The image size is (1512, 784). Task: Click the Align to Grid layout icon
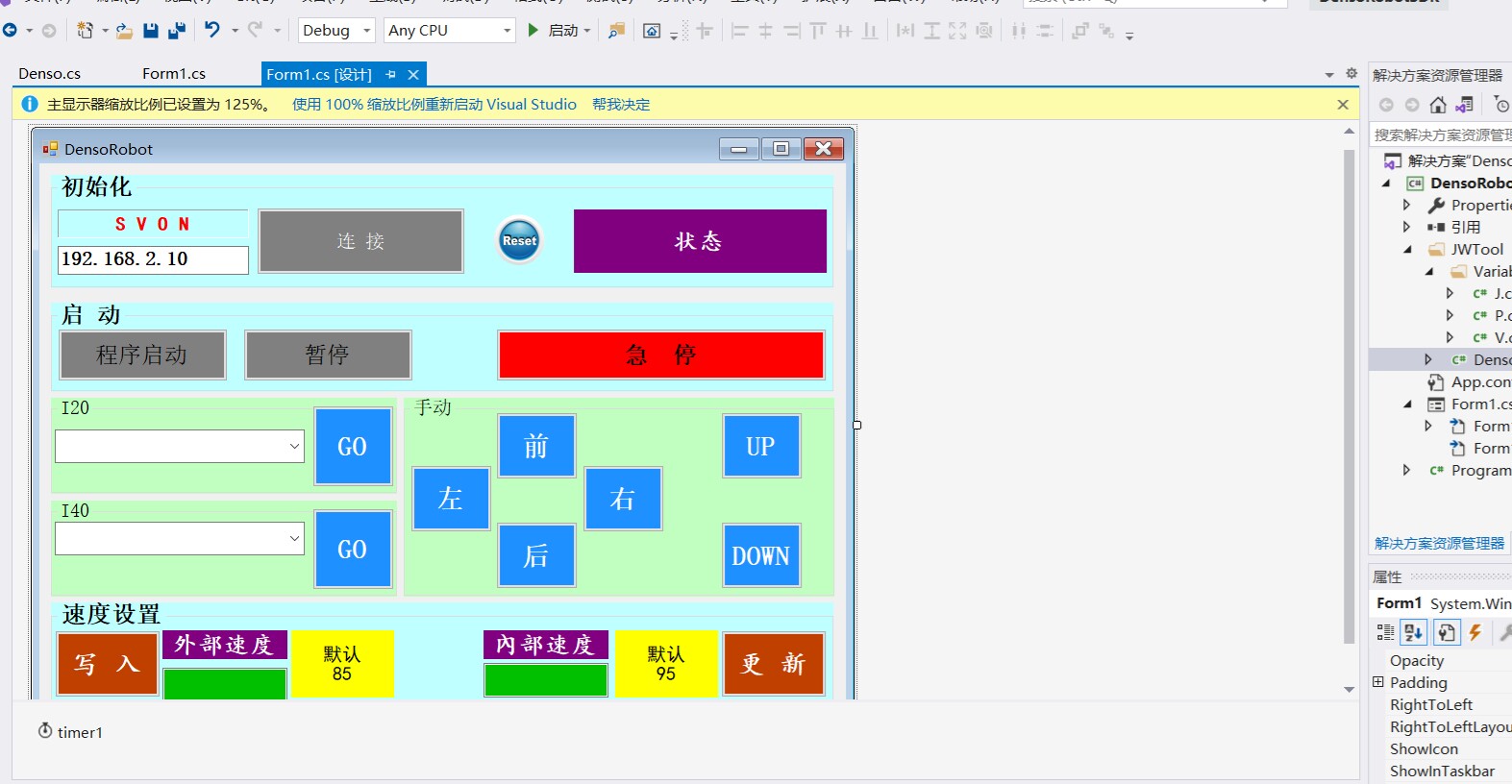coord(705,31)
